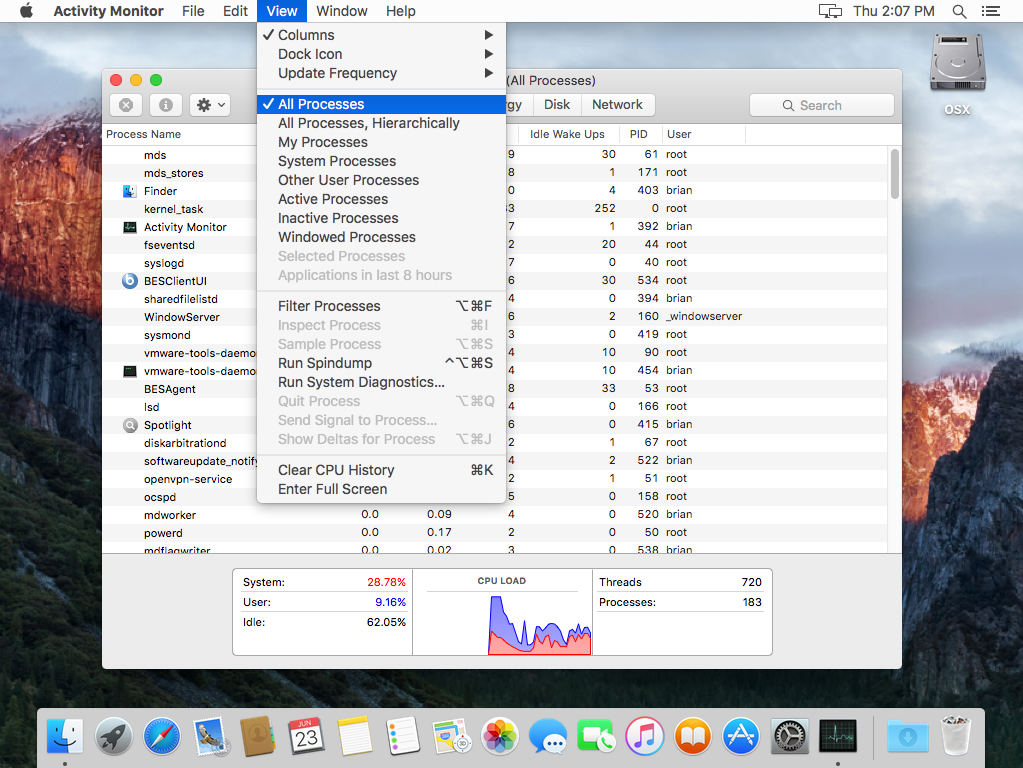
Task: Choose All Processes, Hierarchically
Action: [382, 123]
